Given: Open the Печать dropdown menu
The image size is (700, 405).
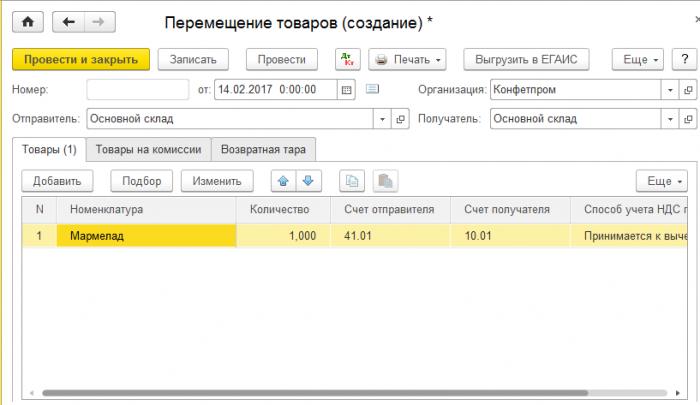Looking at the screenshot, I should click(407, 59).
